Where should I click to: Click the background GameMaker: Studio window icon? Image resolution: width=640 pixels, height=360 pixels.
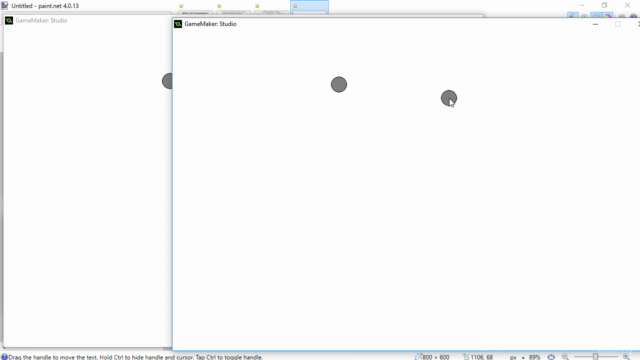(9, 20)
